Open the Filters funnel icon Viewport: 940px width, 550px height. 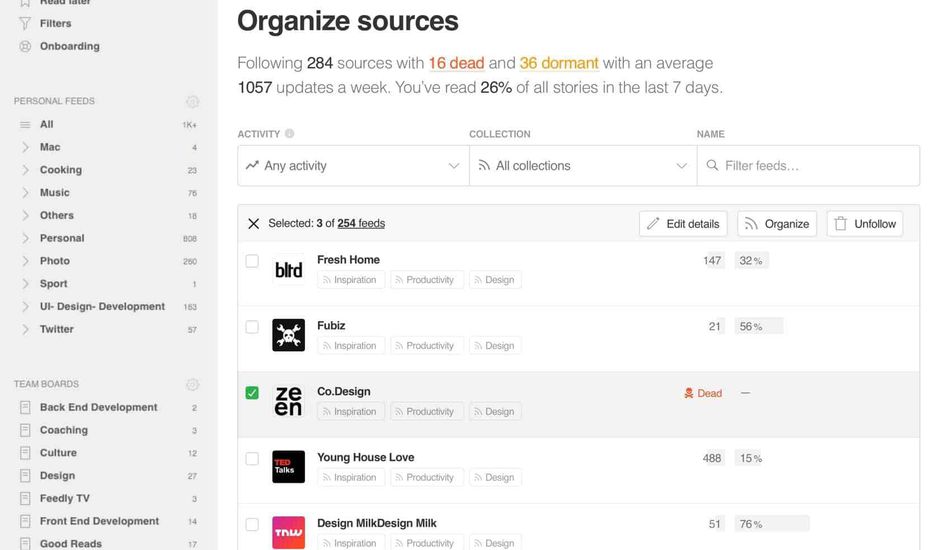coord(25,23)
